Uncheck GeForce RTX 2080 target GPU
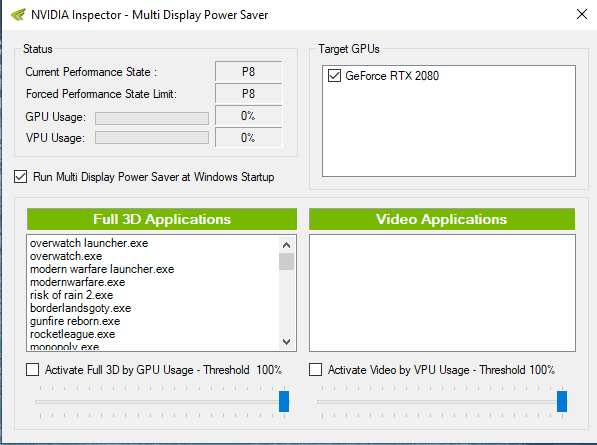The height and width of the screenshot is (445, 597). (334, 76)
